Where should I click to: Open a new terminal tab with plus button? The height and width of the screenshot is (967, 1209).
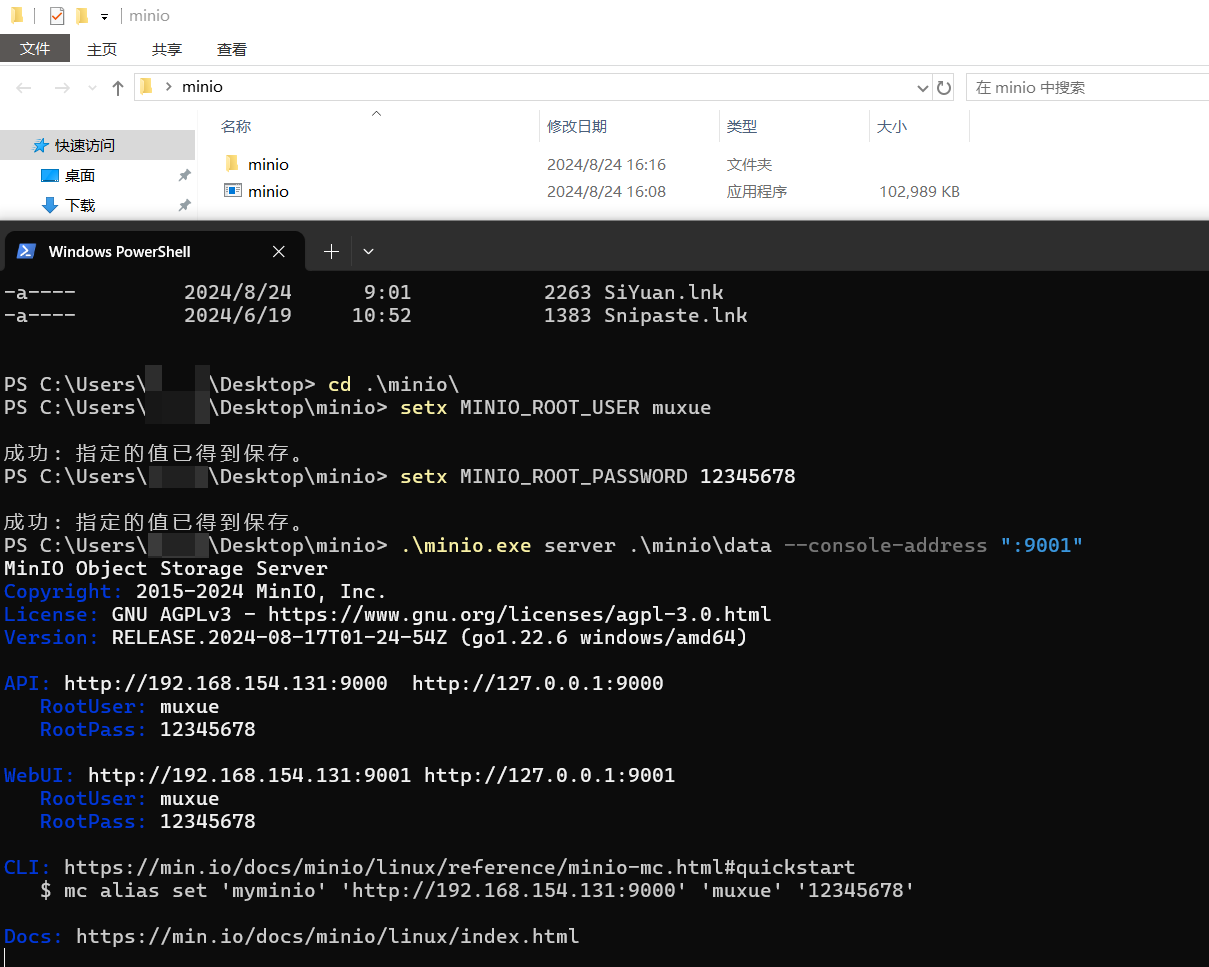[330, 251]
